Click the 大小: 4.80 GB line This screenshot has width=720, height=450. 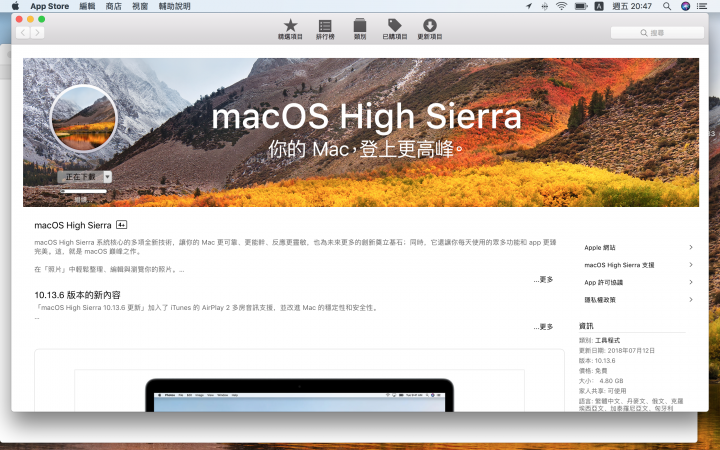[x=601, y=381]
